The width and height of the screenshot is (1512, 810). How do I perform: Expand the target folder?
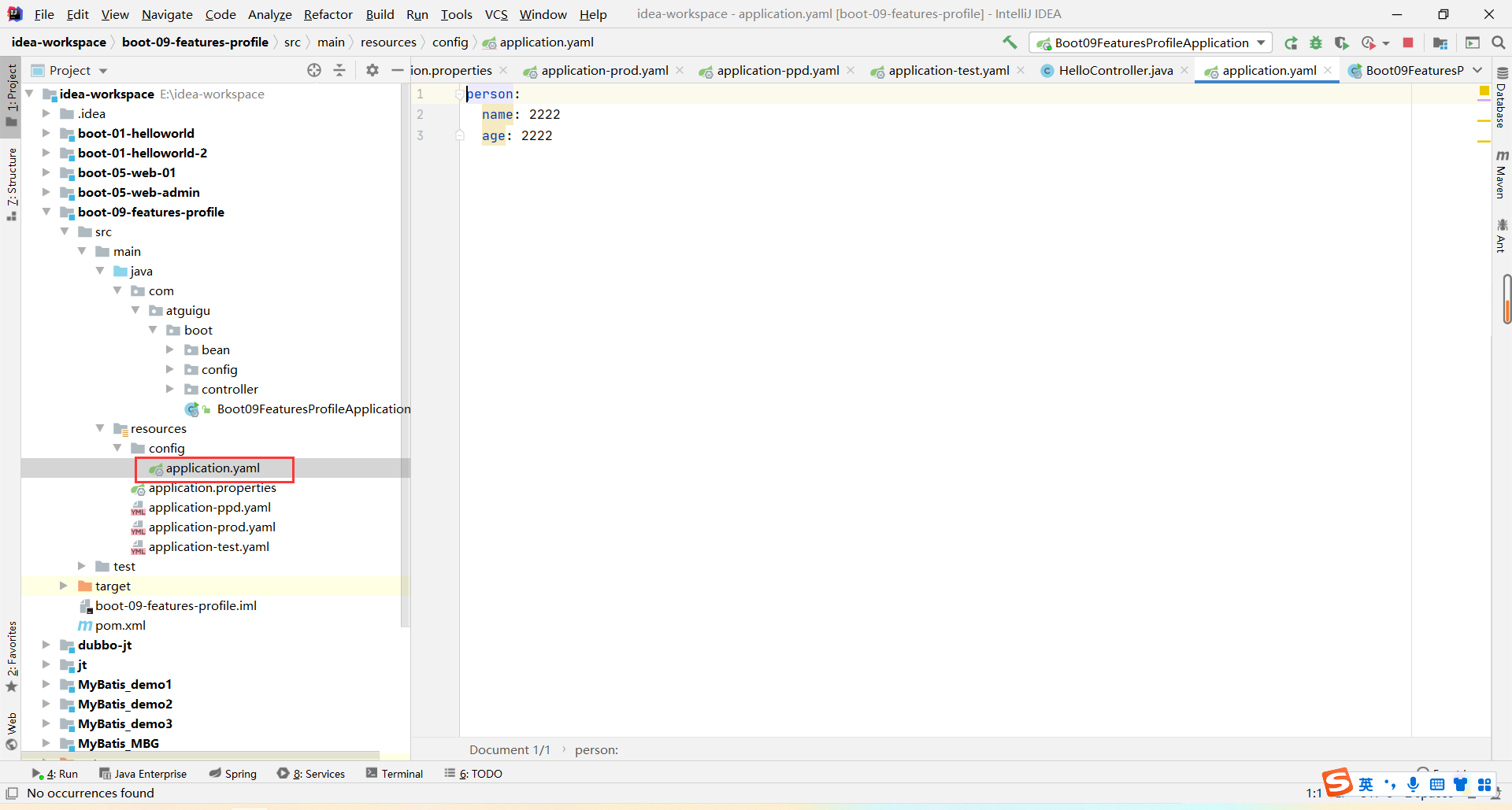click(x=64, y=586)
